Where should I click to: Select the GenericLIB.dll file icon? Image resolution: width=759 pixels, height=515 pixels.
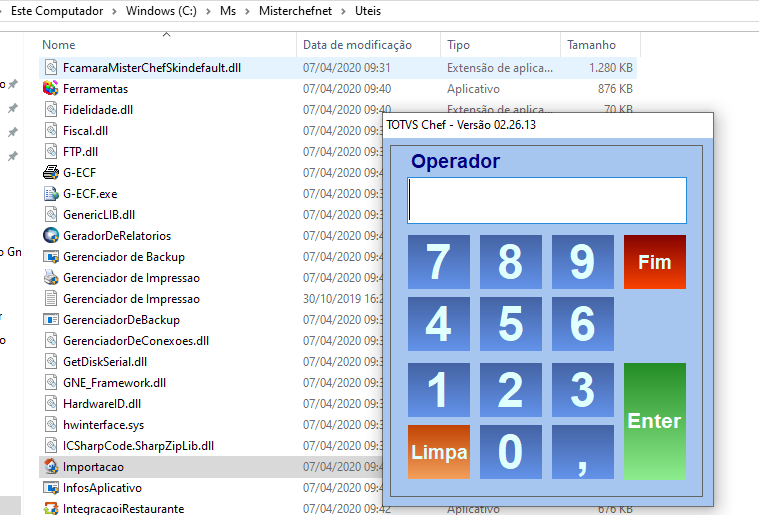(x=51, y=214)
